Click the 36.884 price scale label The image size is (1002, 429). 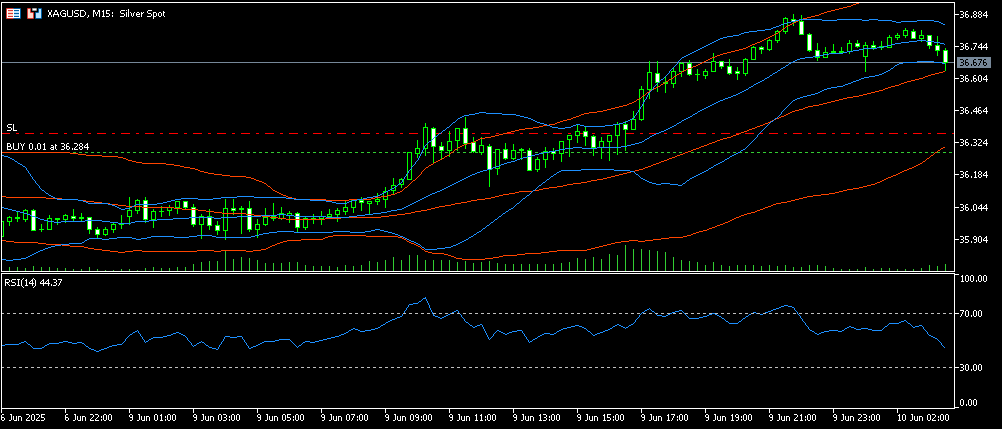click(x=974, y=14)
